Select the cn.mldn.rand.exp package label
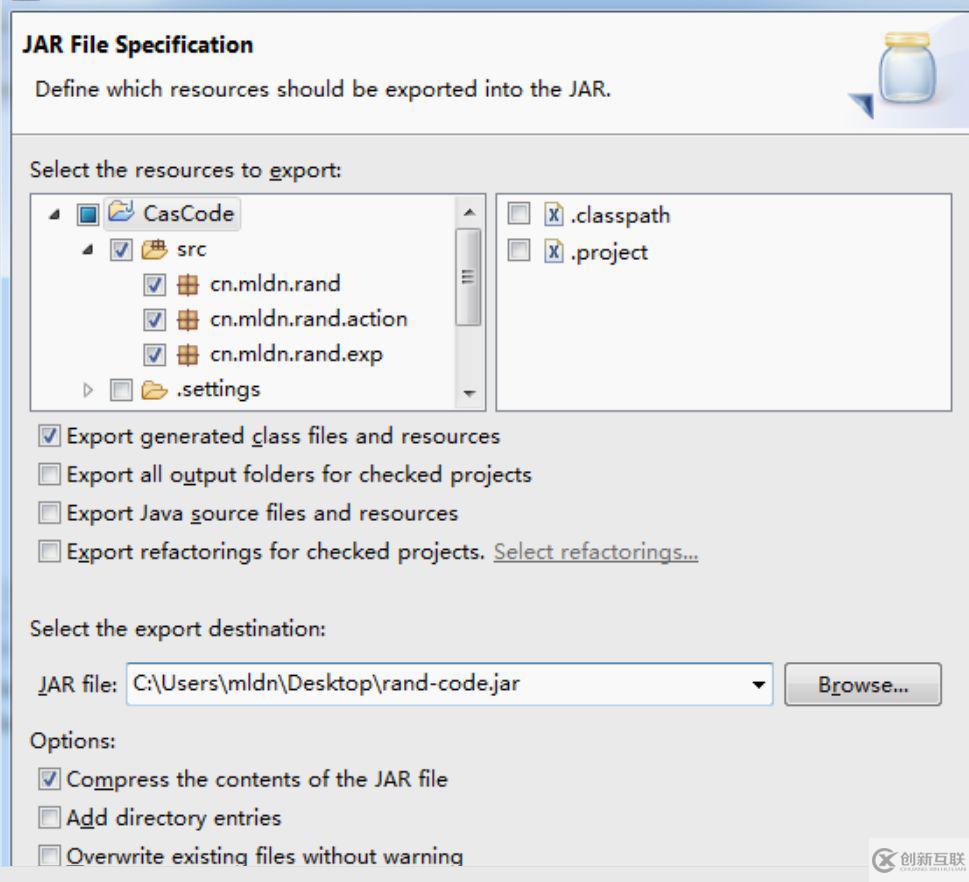Image resolution: width=969 pixels, height=882 pixels. click(296, 355)
